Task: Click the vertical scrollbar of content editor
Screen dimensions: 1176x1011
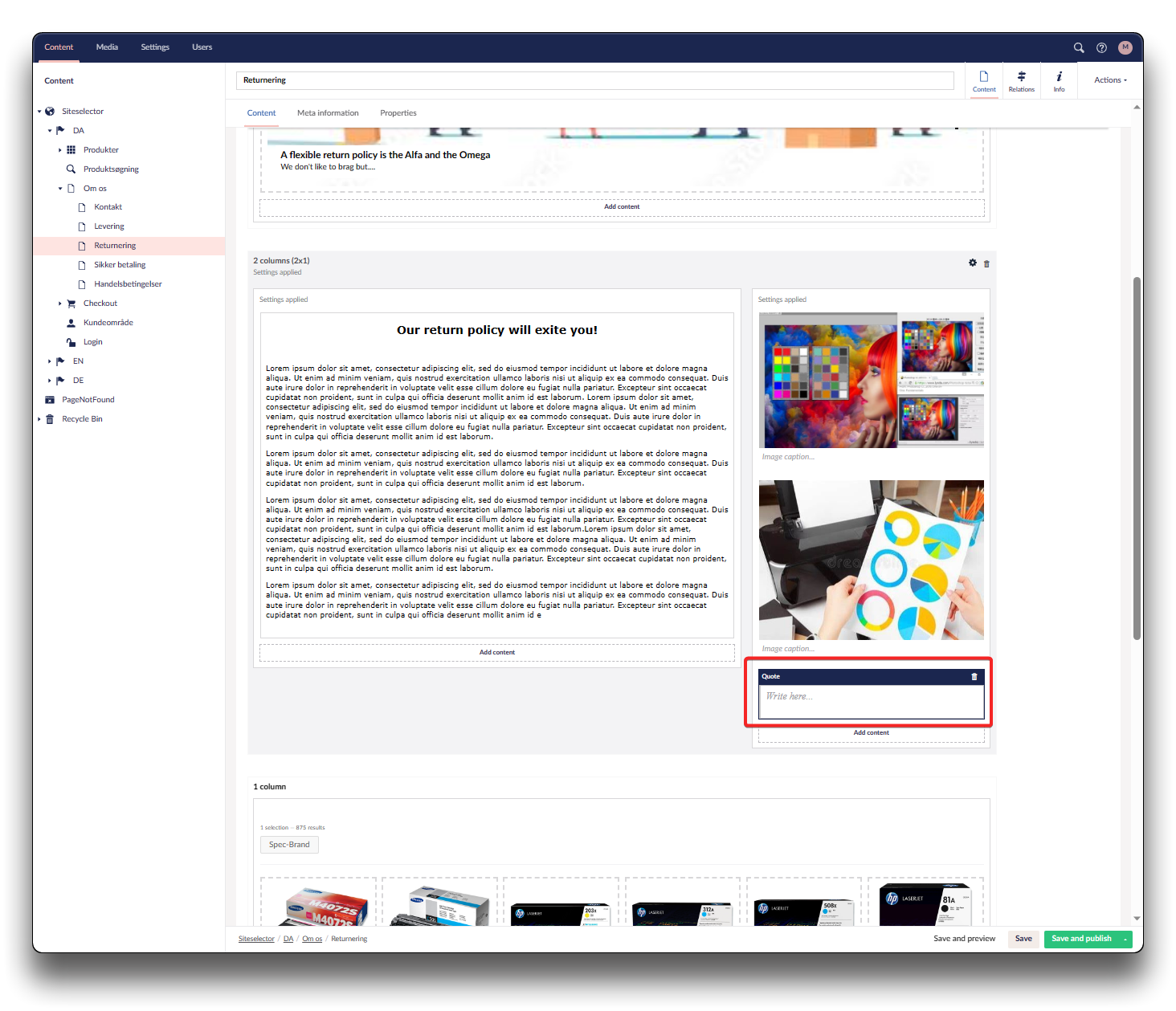Action: coord(1137,458)
